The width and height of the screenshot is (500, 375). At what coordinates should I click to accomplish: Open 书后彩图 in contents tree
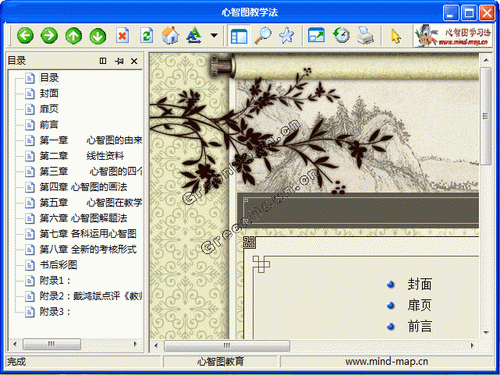[x=58, y=265]
